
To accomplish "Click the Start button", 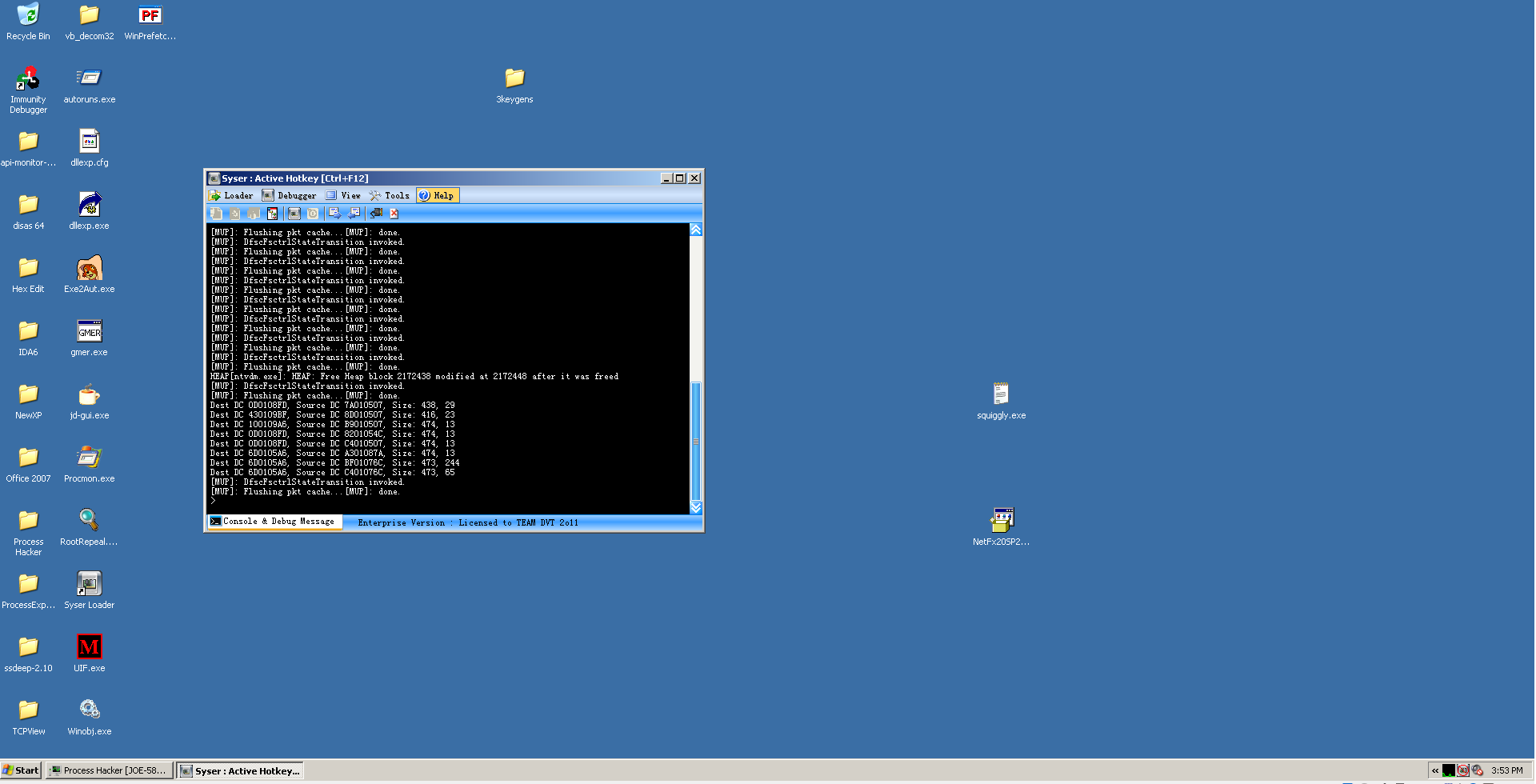I will pyautogui.click(x=21, y=770).
